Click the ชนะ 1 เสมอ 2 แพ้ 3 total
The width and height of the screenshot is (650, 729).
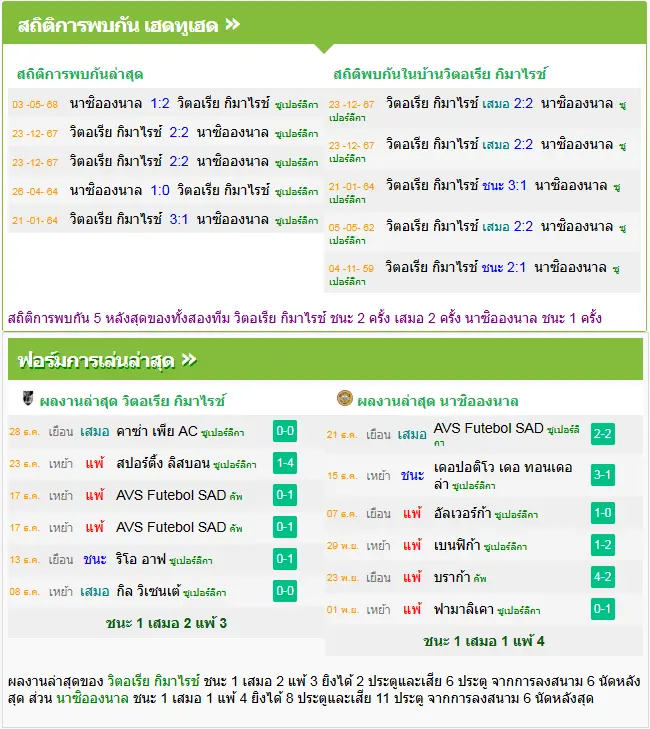point(166,623)
